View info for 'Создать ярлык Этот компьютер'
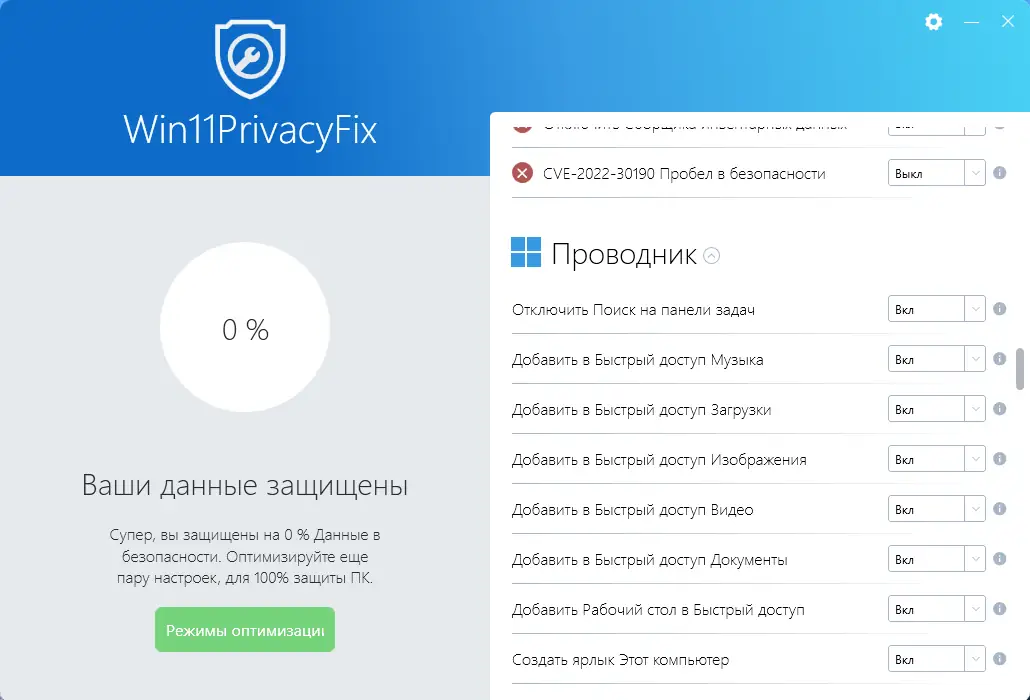The image size is (1030, 700). [x=999, y=659]
